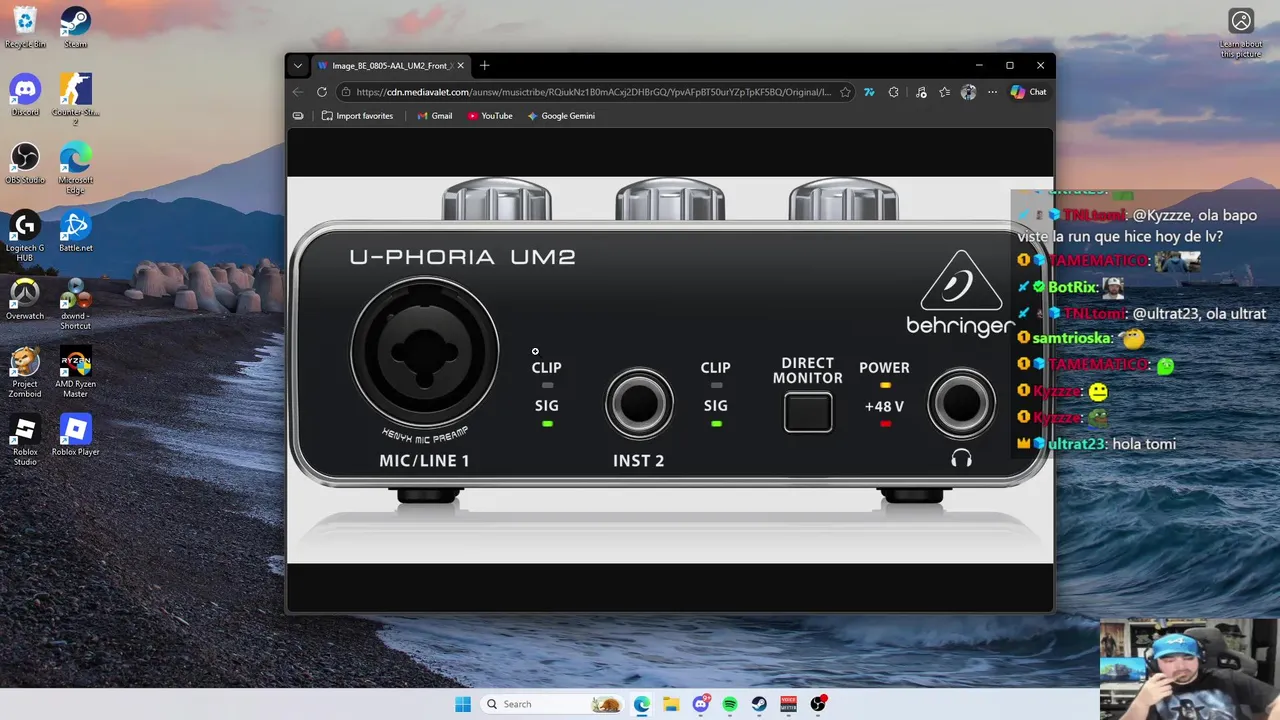Select the Logitech G HUB desktop icon
The width and height of the screenshot is (1280, 720).
point(25,237)
